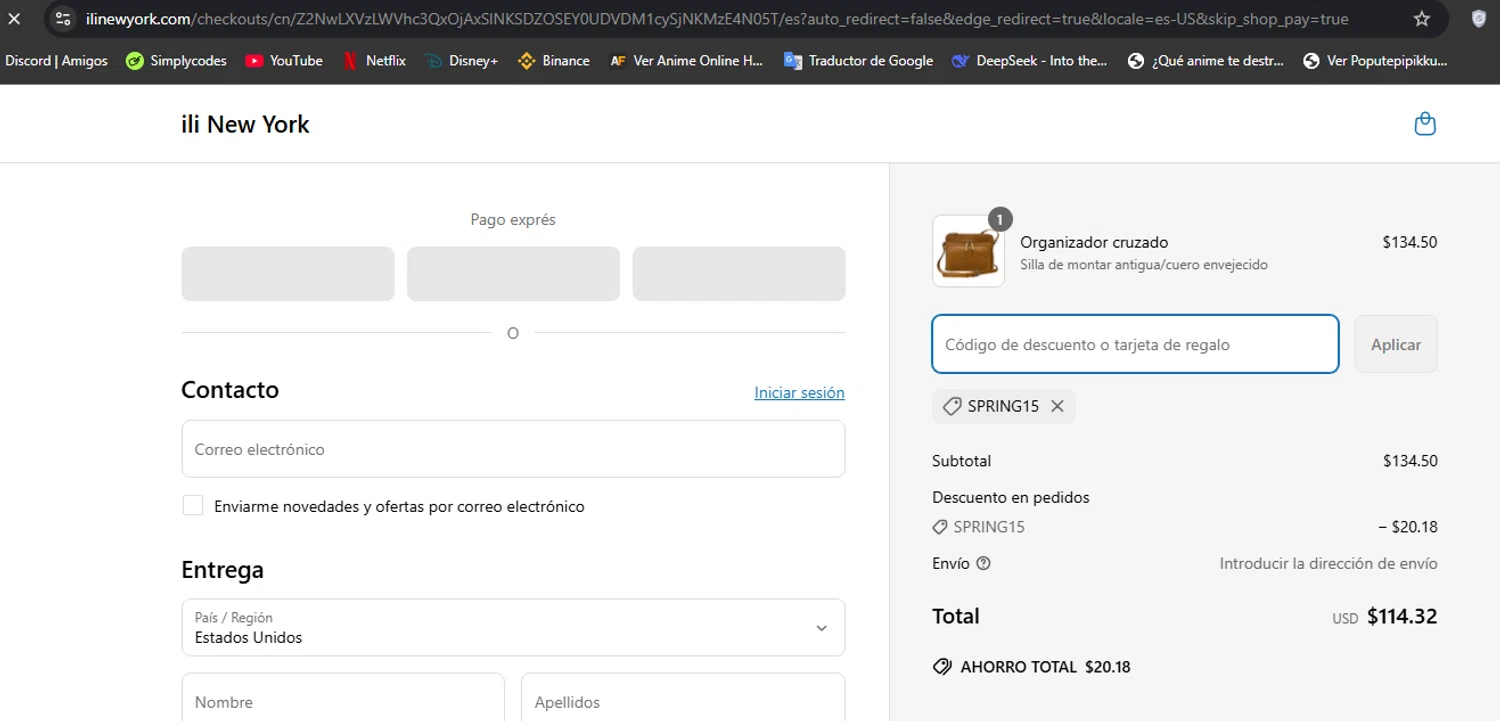Open YouTube bookmark
This screenshot has width=1500, height=721.
(x=284, y=61)
